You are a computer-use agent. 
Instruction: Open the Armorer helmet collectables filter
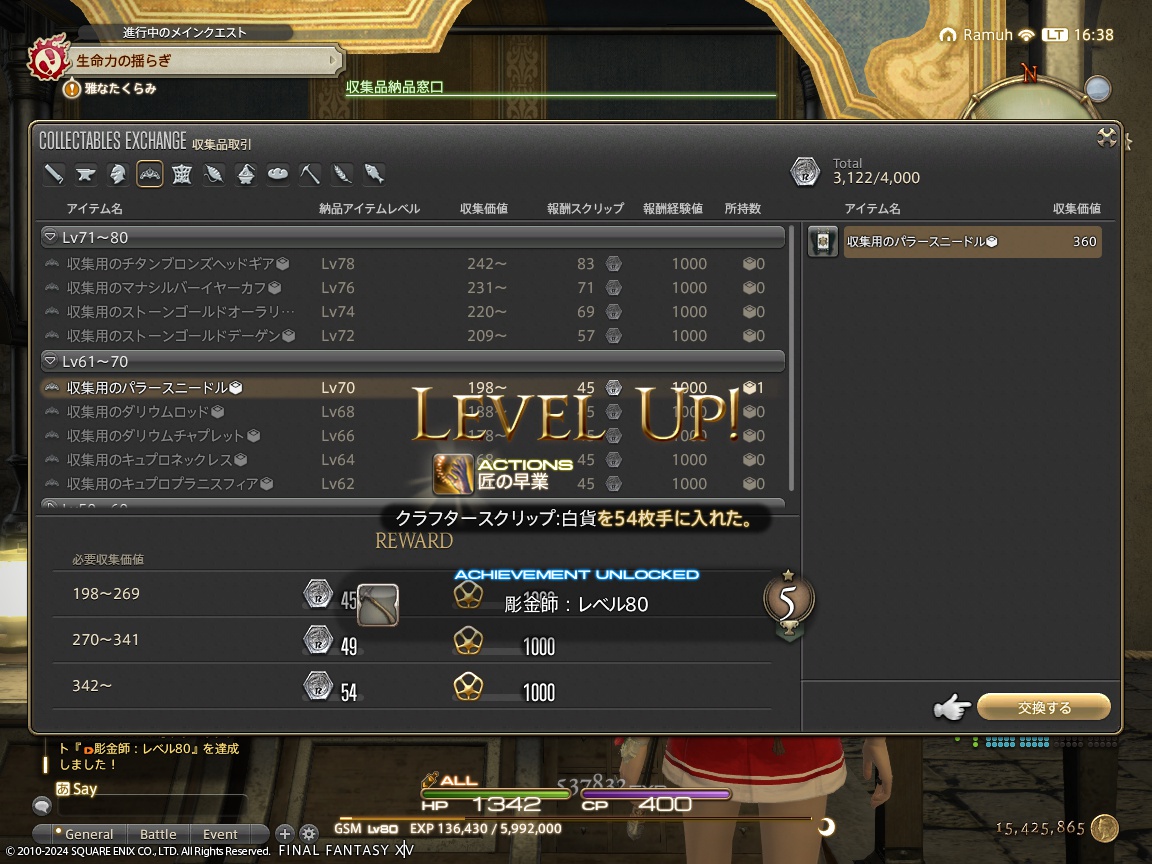pyautogui.click(x=117, y=174)
